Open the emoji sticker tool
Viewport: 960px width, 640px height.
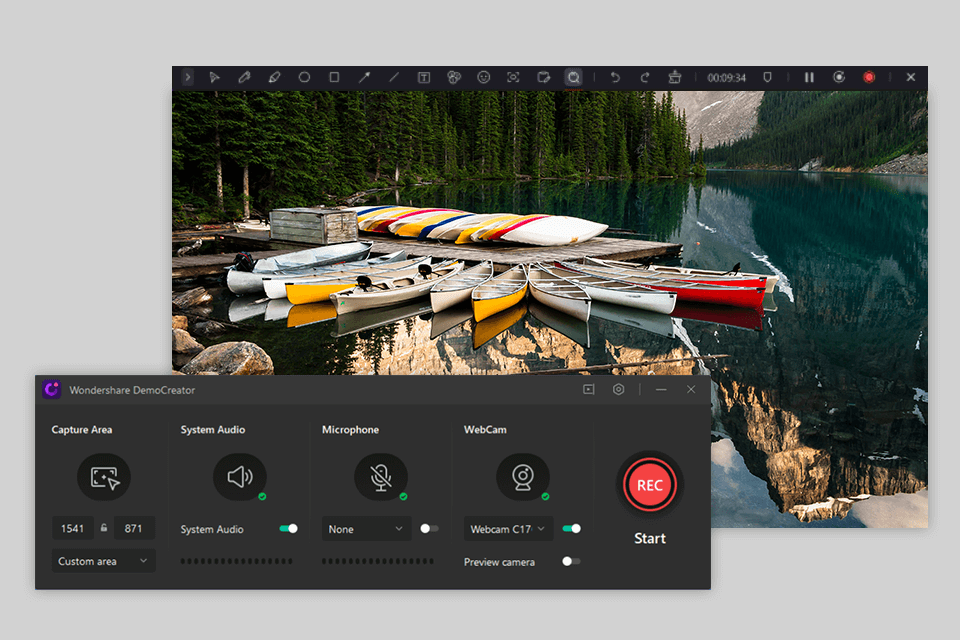(x=484, y=78)
